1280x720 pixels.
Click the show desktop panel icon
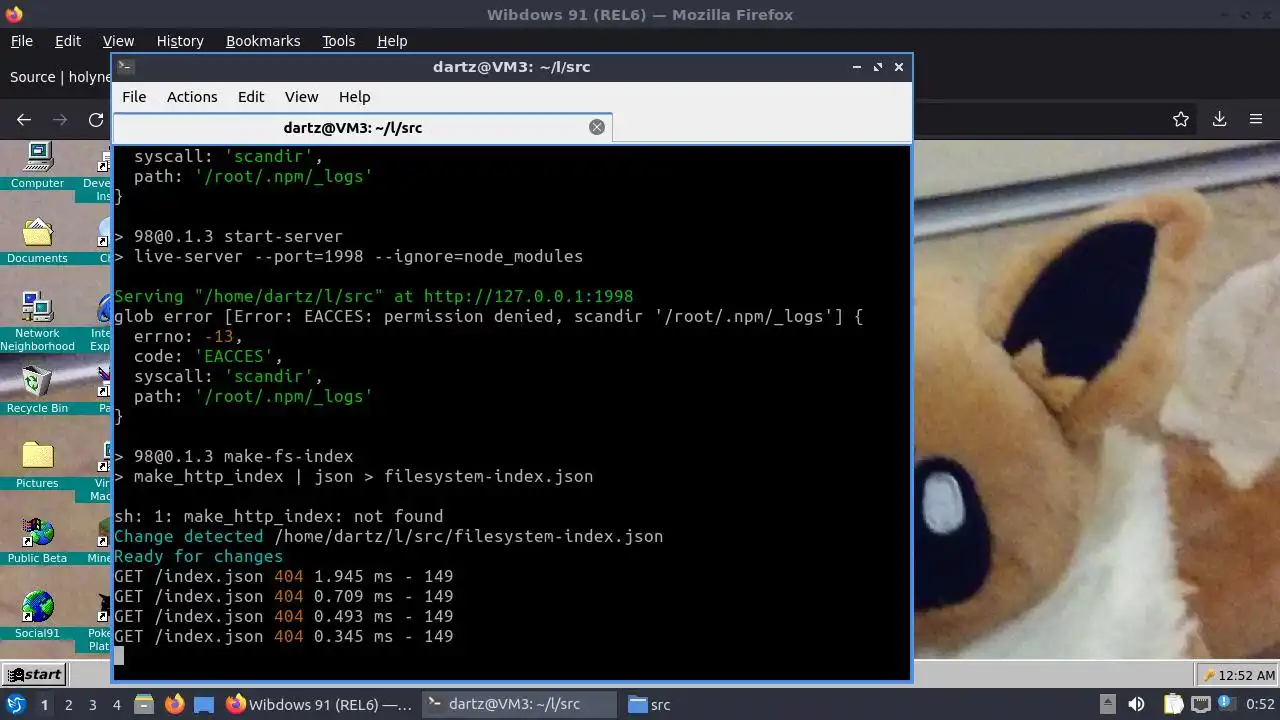coord(204,704)
